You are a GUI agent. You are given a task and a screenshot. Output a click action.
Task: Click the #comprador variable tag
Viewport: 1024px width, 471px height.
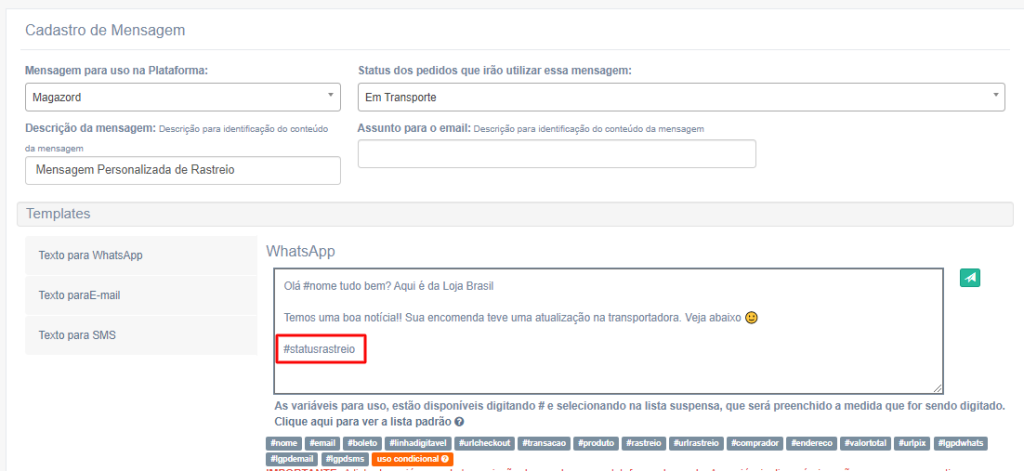(x=754, y=444)
